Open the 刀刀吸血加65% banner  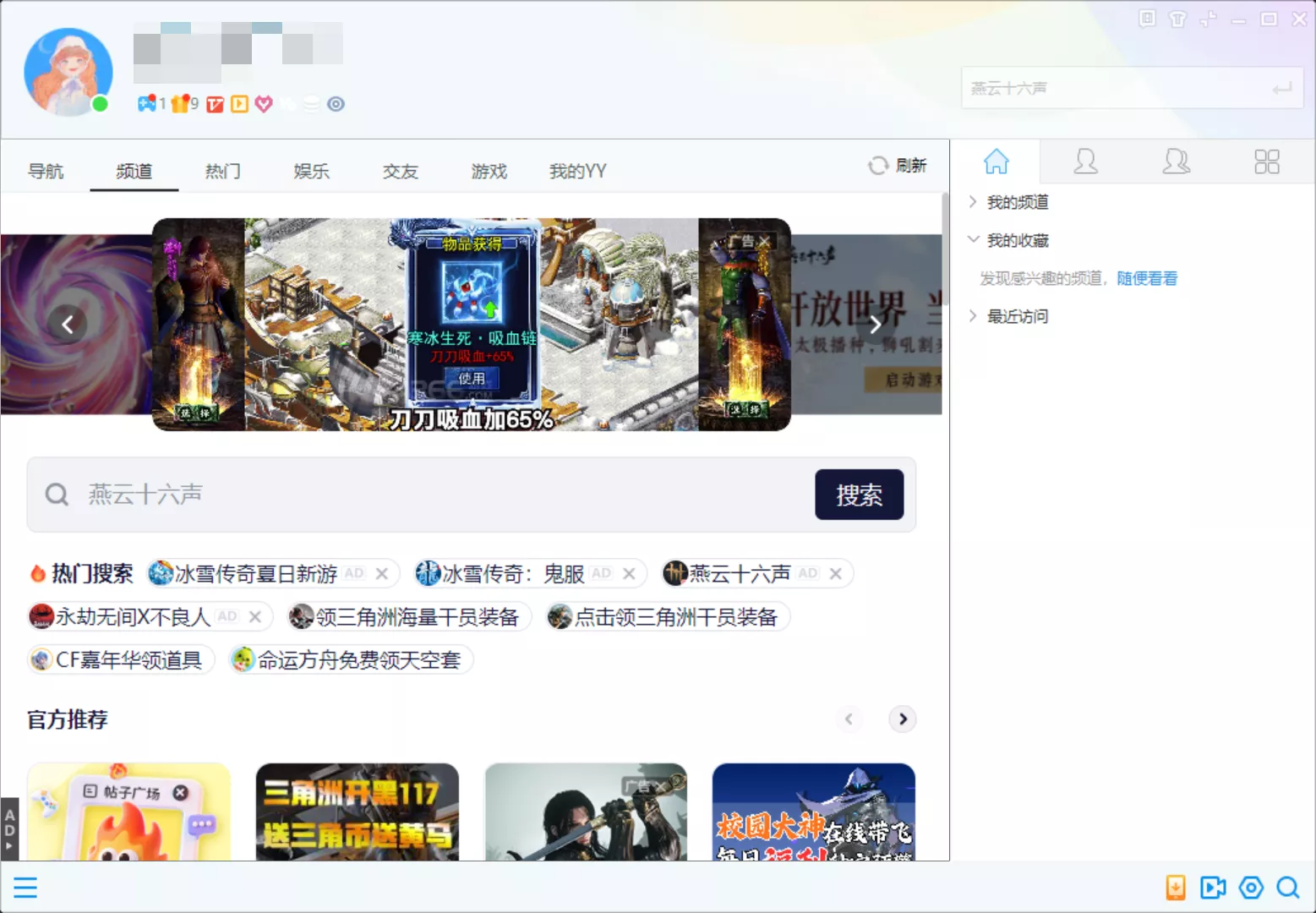click(471, 325)
